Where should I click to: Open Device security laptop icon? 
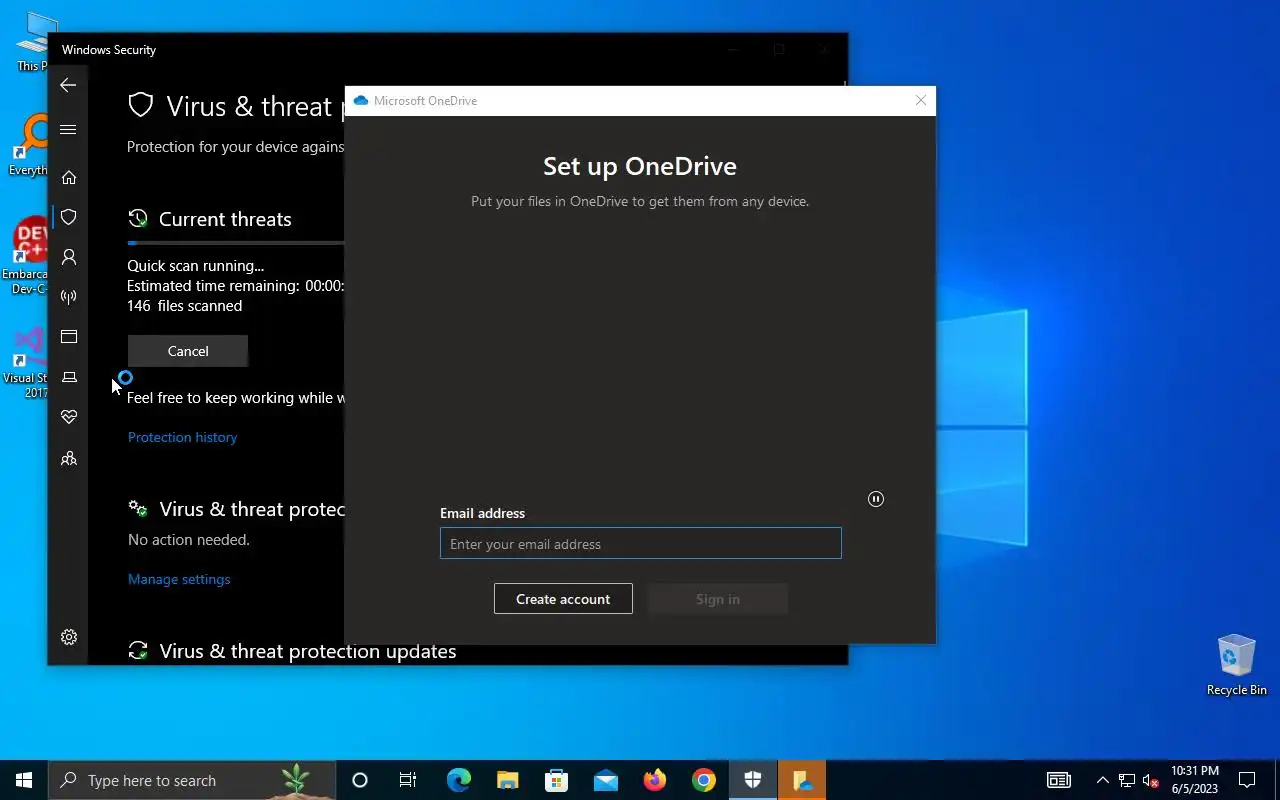pyautogui.click(x=69, y=377)
